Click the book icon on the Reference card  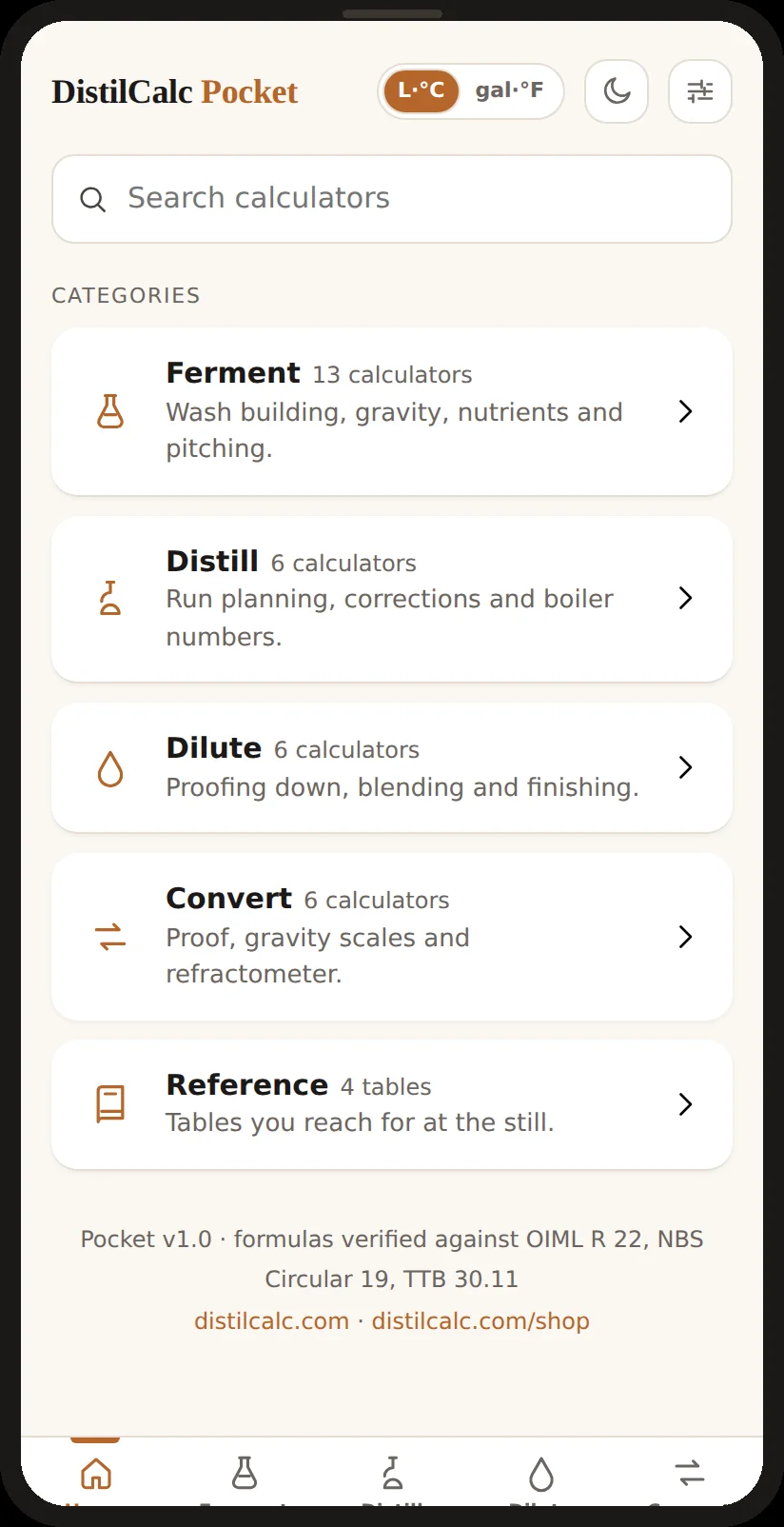[110, 1104]
